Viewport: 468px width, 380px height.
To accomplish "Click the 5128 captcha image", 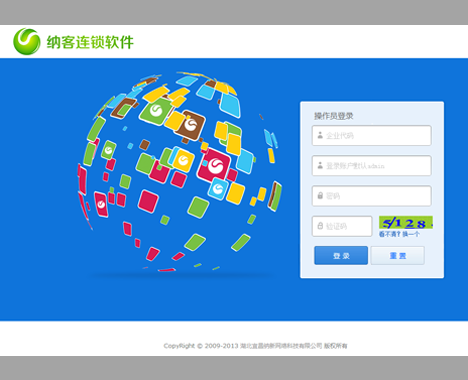I will [406, 223].
